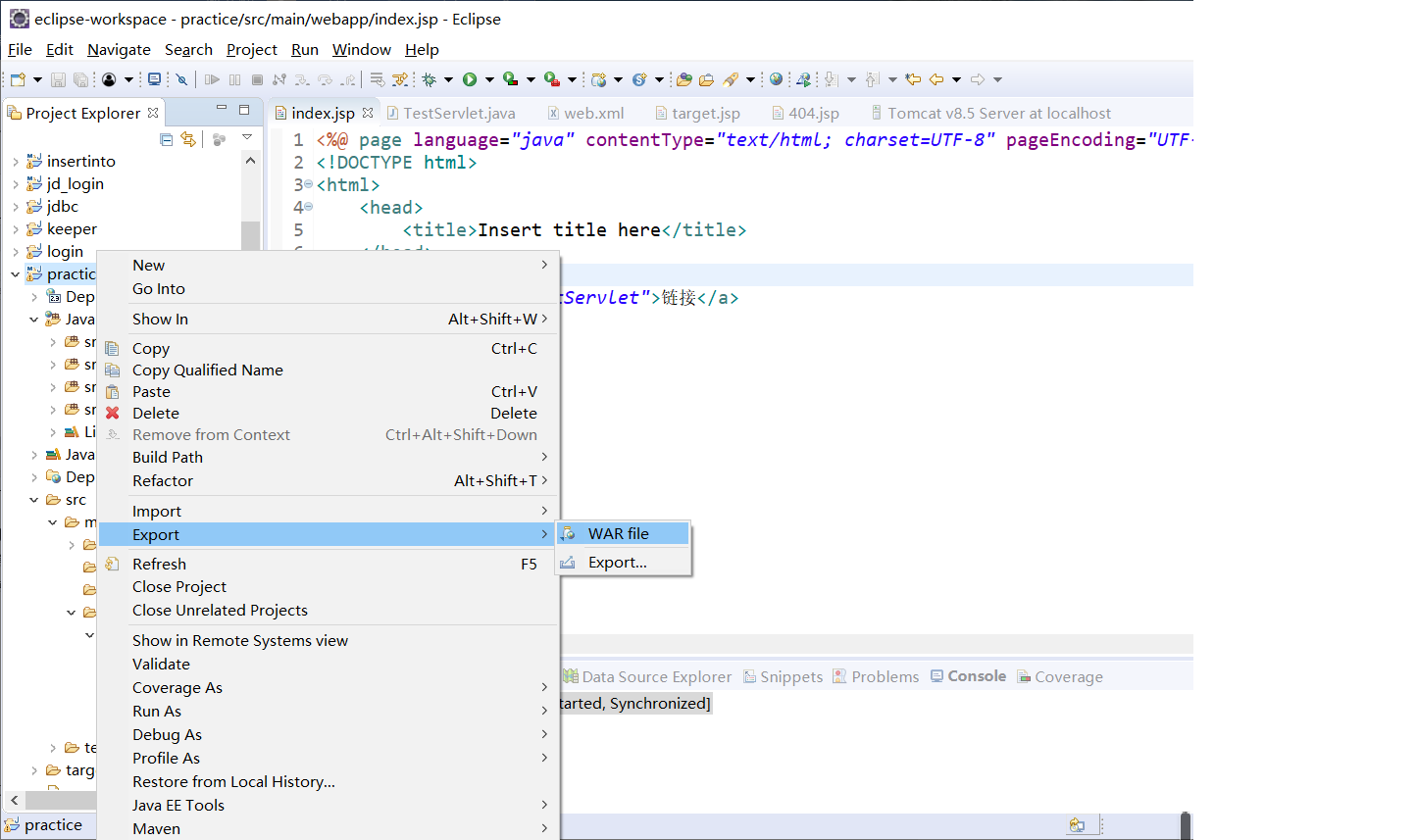Open the Project Explorer View Menu dropdown
This screenshot has height=840, width=1417.
point(247,138)
